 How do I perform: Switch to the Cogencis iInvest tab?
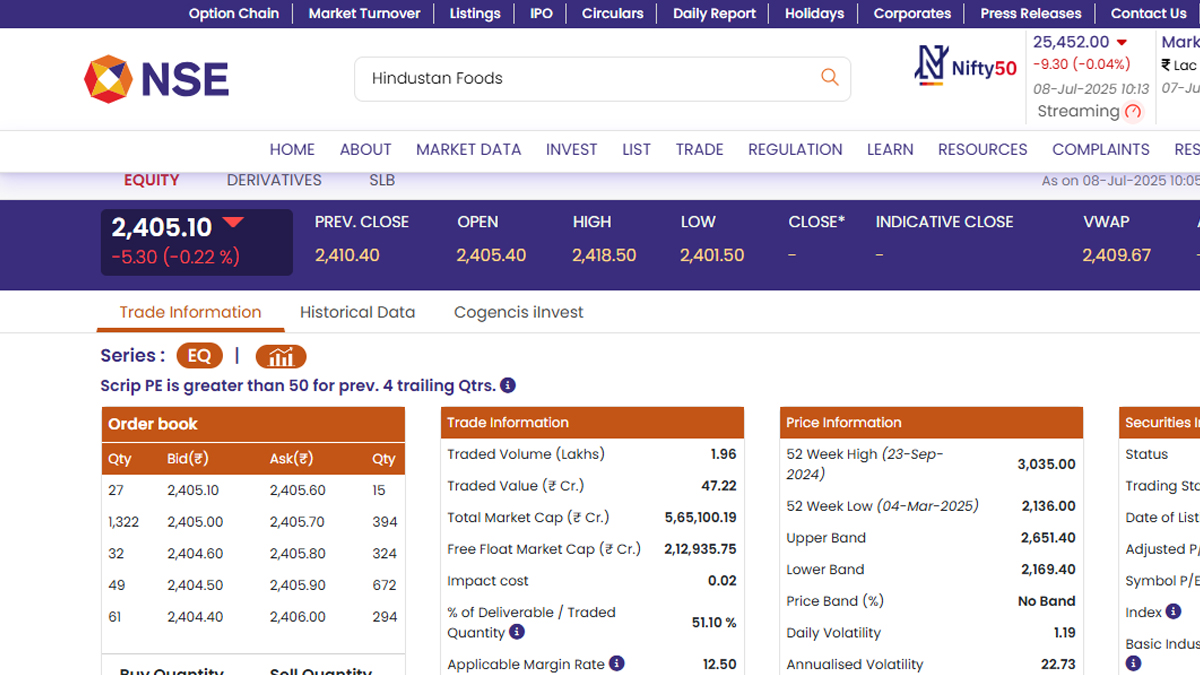pyautogui.click(x=519, y=312)
